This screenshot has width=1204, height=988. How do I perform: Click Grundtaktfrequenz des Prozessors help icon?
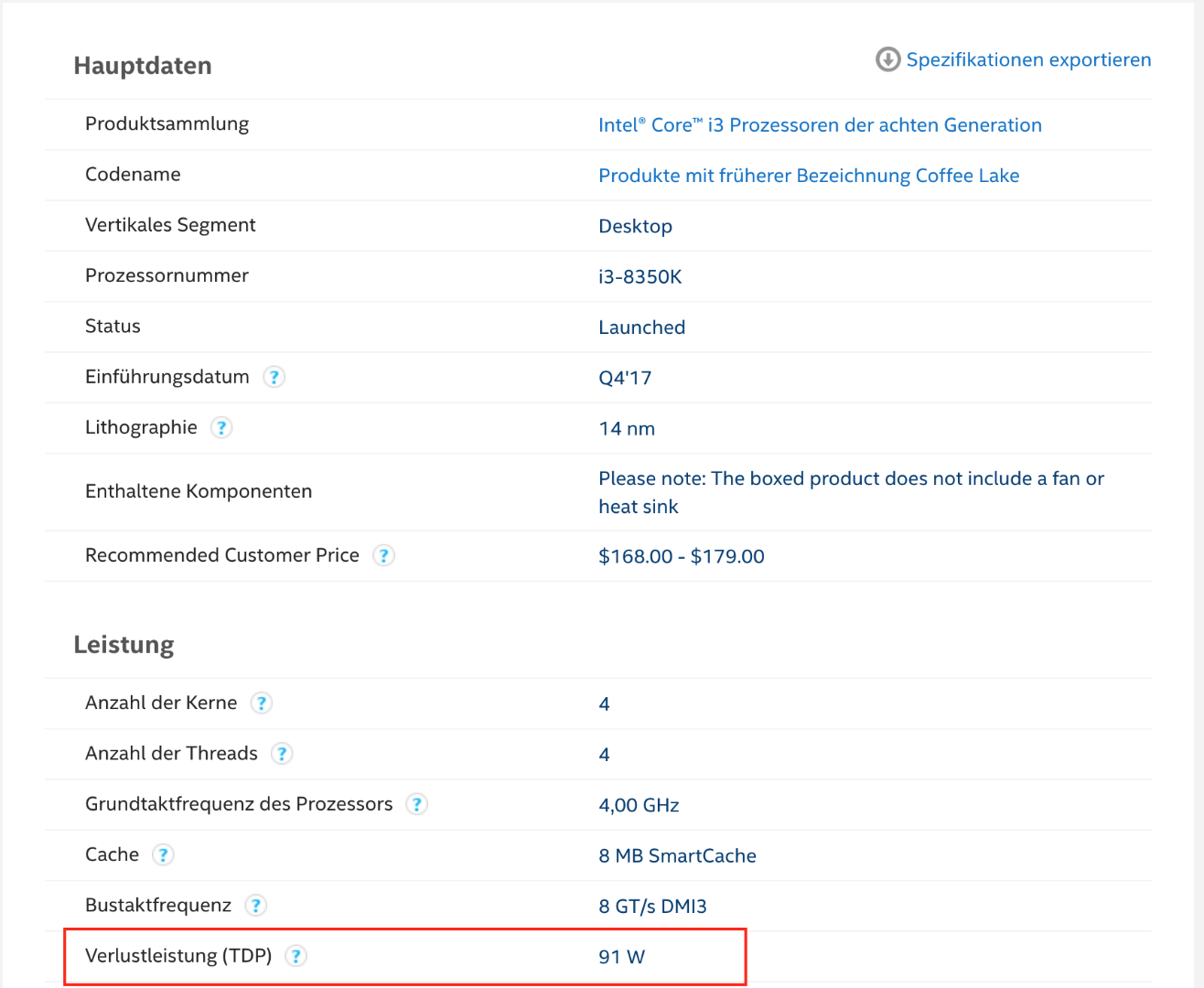point(417,804)
